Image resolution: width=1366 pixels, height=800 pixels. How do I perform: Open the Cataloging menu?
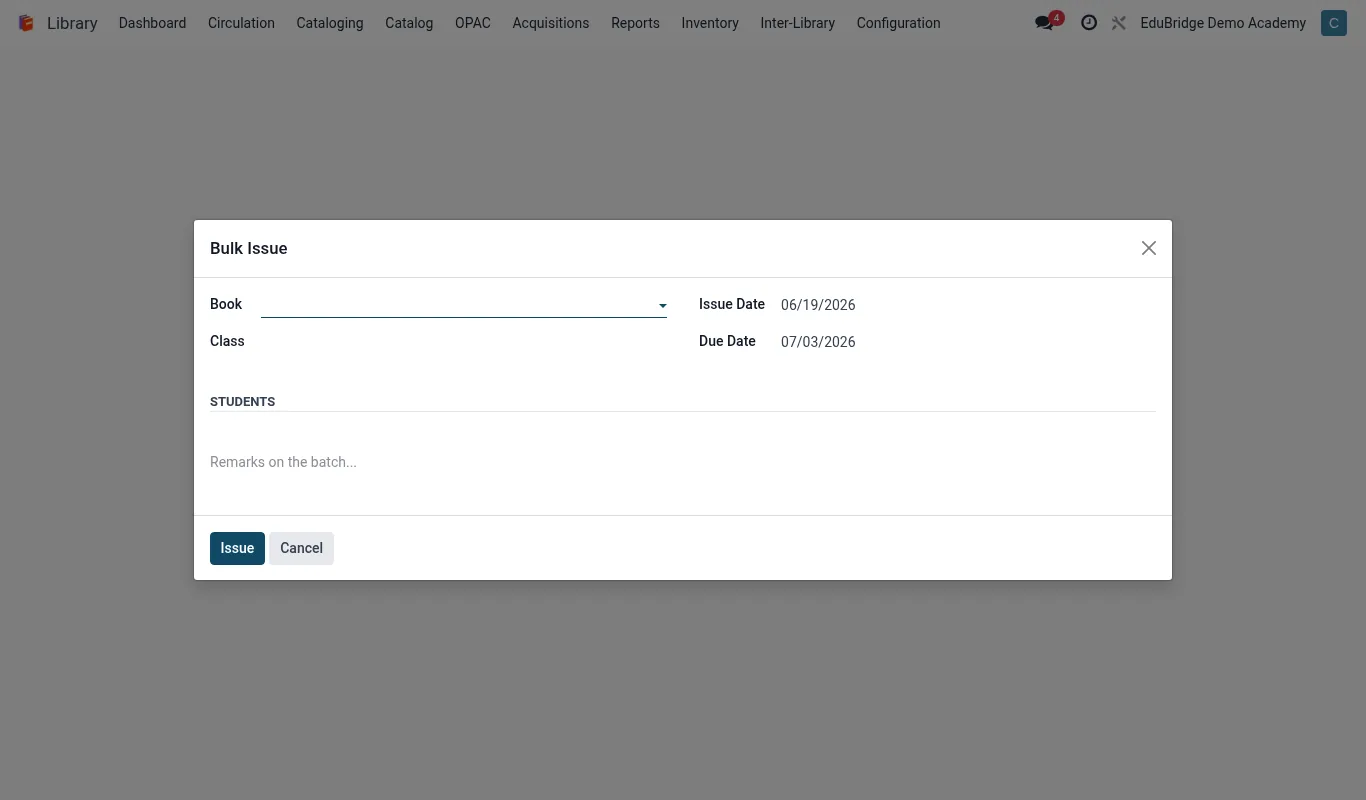[330, 23]
